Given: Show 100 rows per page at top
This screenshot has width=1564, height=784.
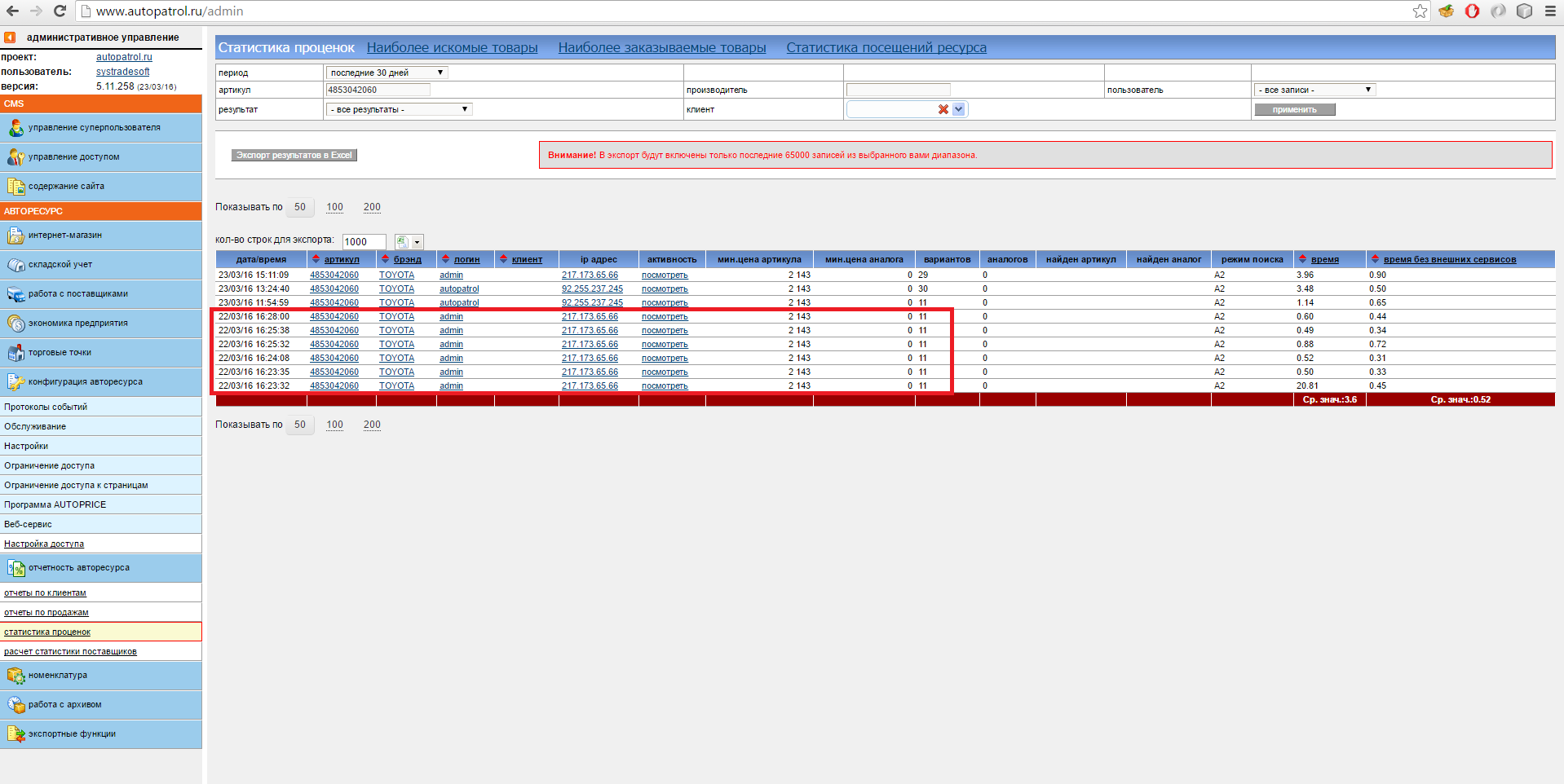Looking at the screenshot, I should (x=334, y=207).
